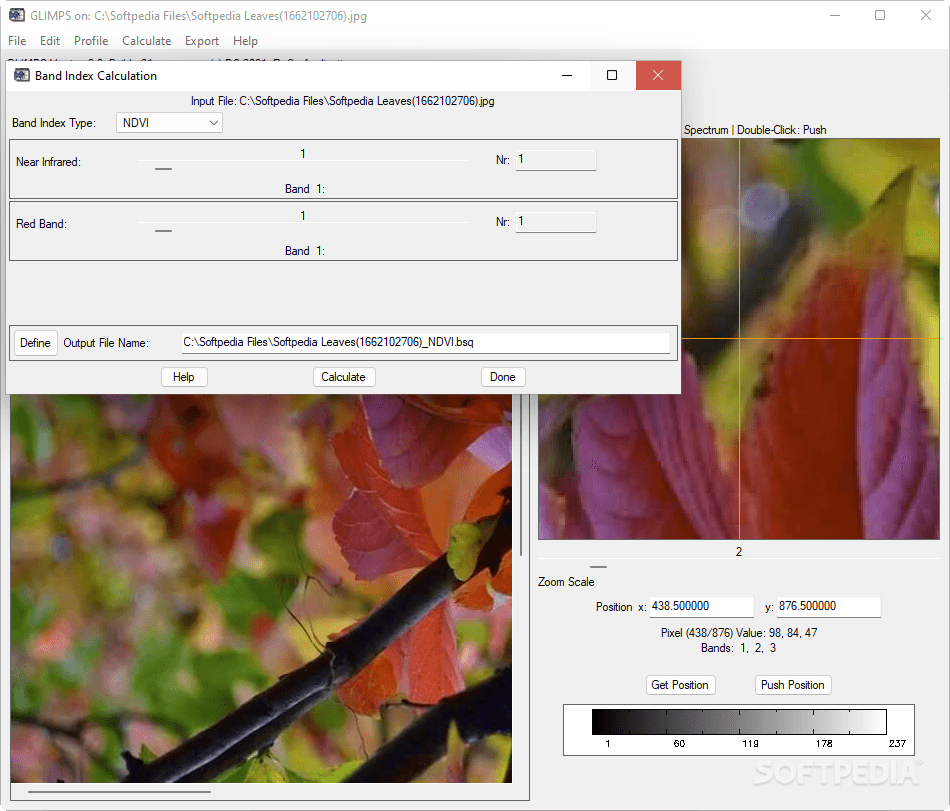Click the Zoom Scale label
Screen dimensions: 950x811
(x=566, y=582)
